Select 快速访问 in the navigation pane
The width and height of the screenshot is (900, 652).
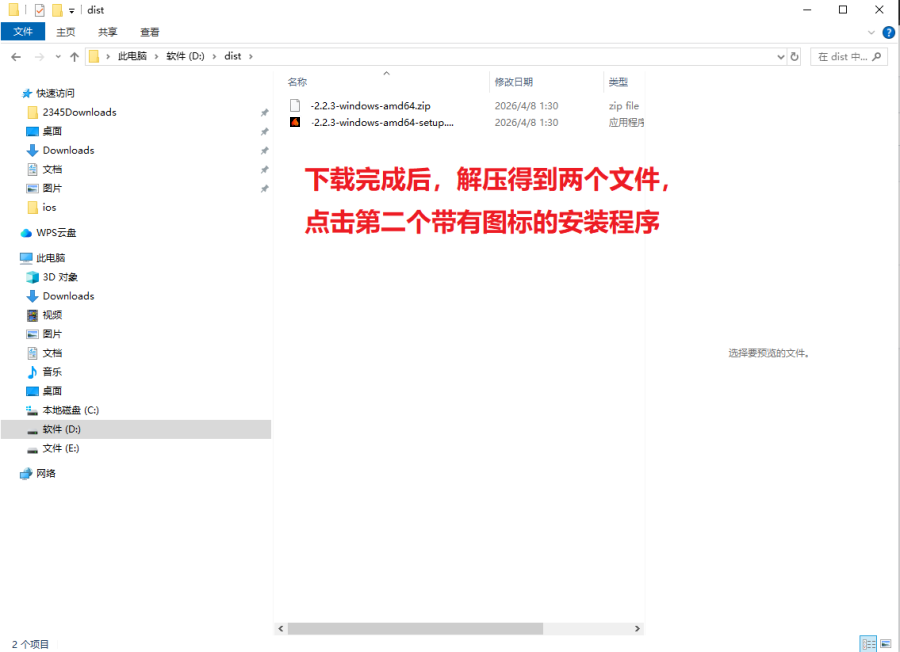pos(55,93)
